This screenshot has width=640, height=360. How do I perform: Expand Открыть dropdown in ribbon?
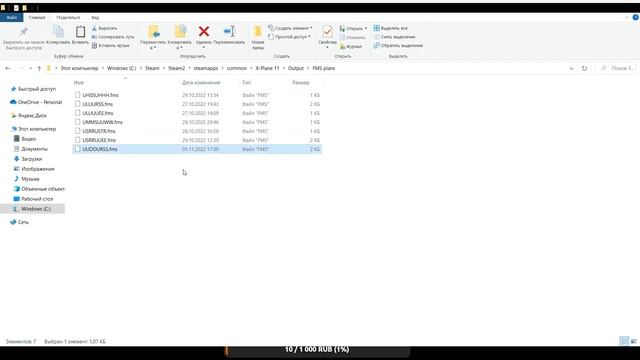point(353,28)
